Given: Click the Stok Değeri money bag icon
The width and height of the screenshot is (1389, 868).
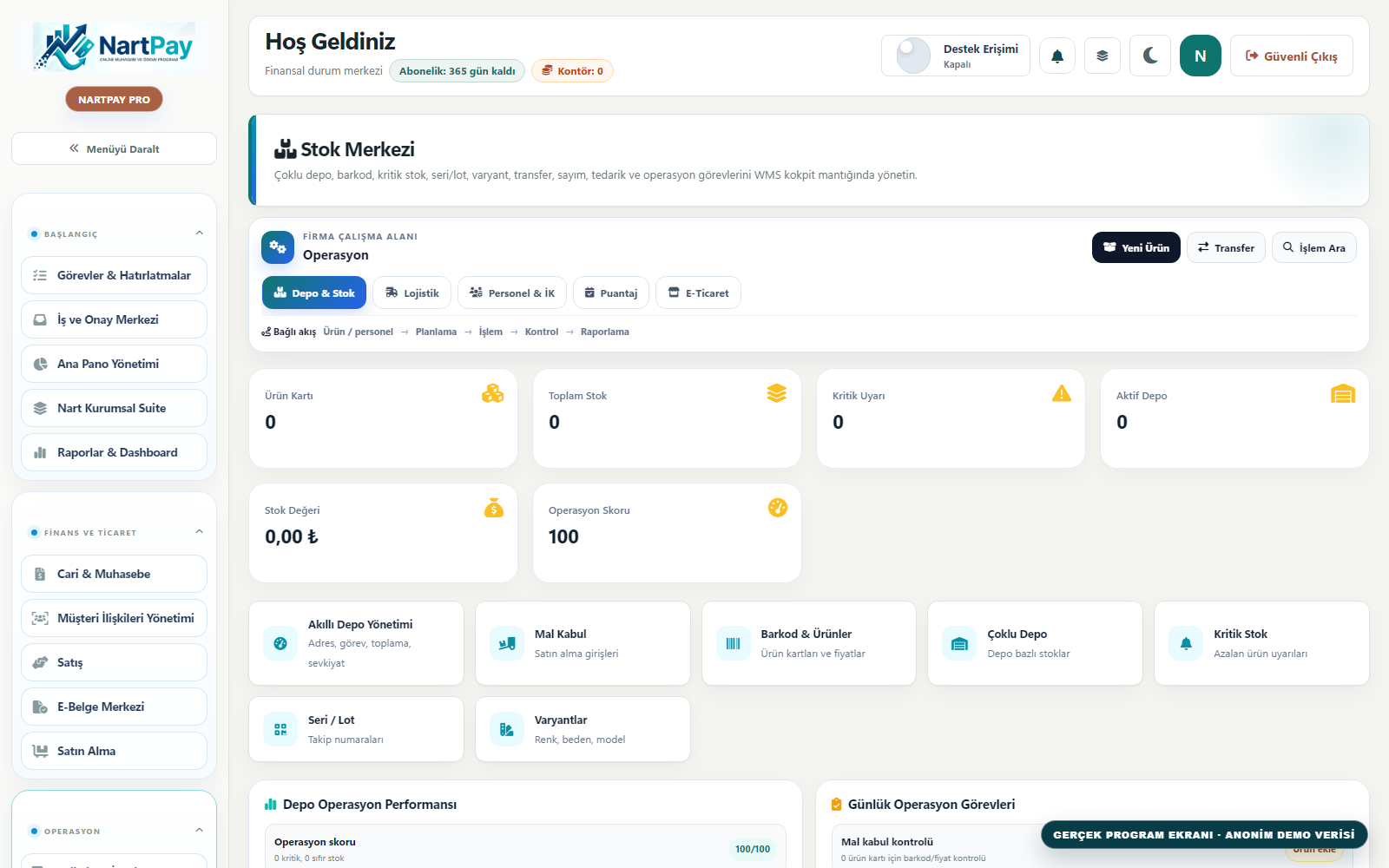Looking at the screenshot, I should [x=494, y=509].
